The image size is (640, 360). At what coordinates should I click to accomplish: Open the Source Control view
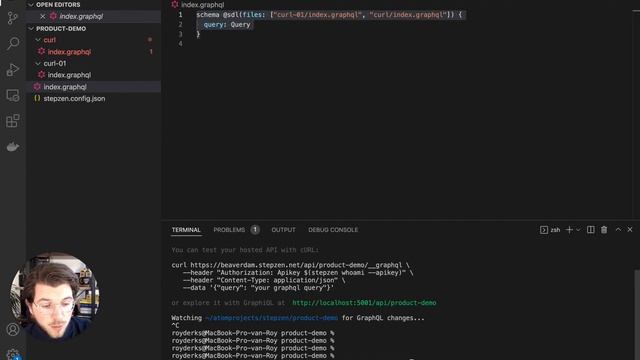click(x=13, y=18)
